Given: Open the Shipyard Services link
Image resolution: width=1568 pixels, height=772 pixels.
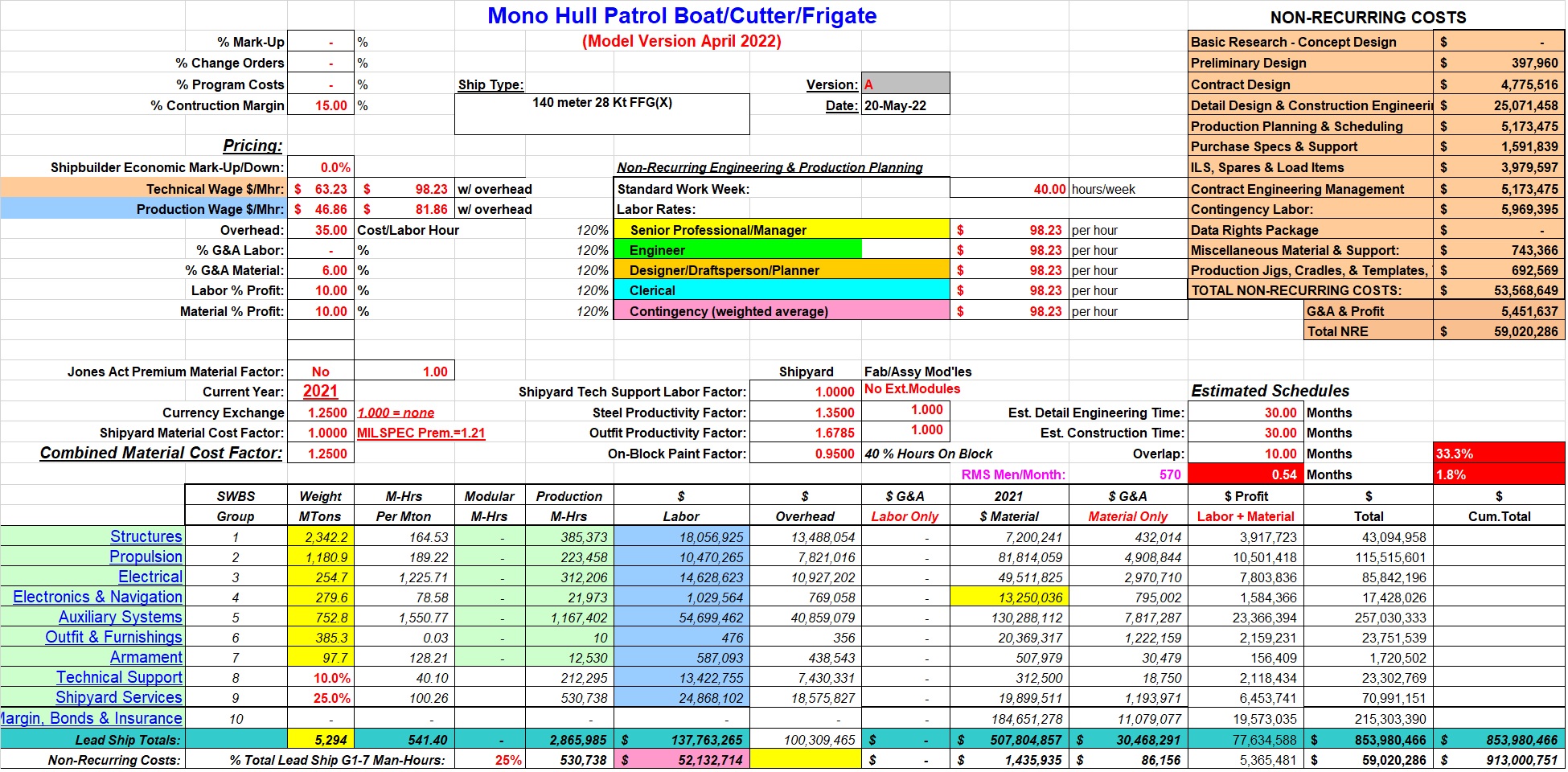Looking at the screenshot, I should click(x=119, y=697).
